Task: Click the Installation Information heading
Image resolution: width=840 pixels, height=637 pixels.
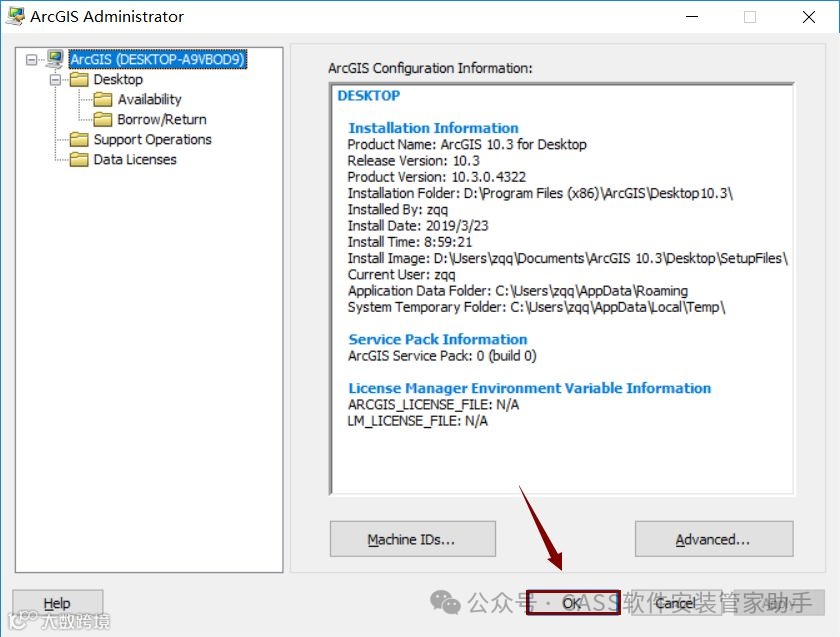Action: pos(433,128)
